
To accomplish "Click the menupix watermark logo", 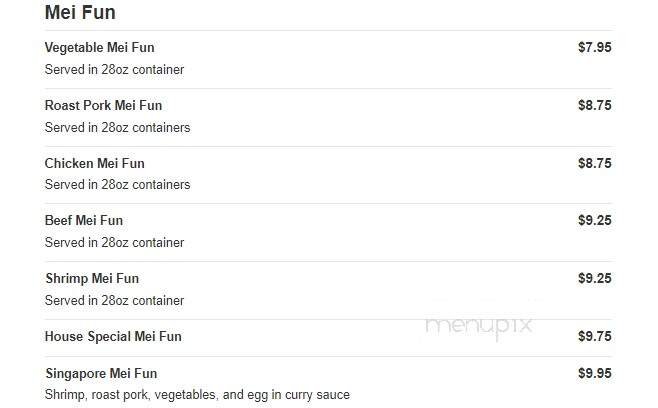I will click(x=479, y=327).
